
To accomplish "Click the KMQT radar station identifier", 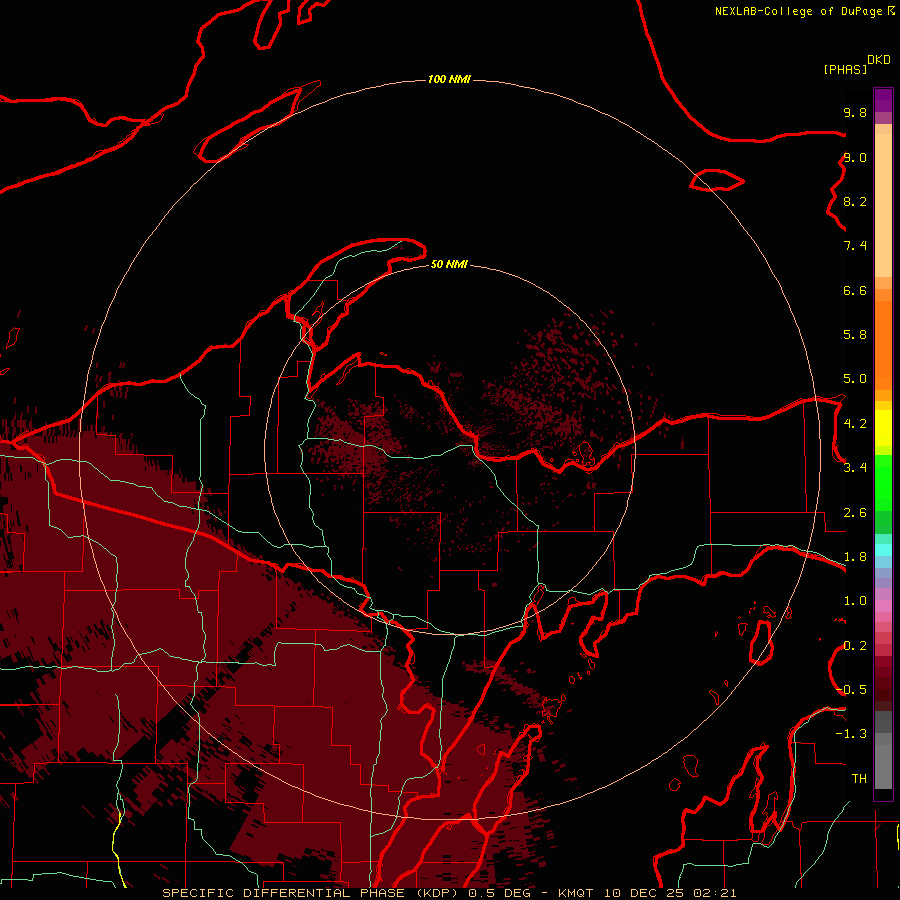I will [575, 893].
